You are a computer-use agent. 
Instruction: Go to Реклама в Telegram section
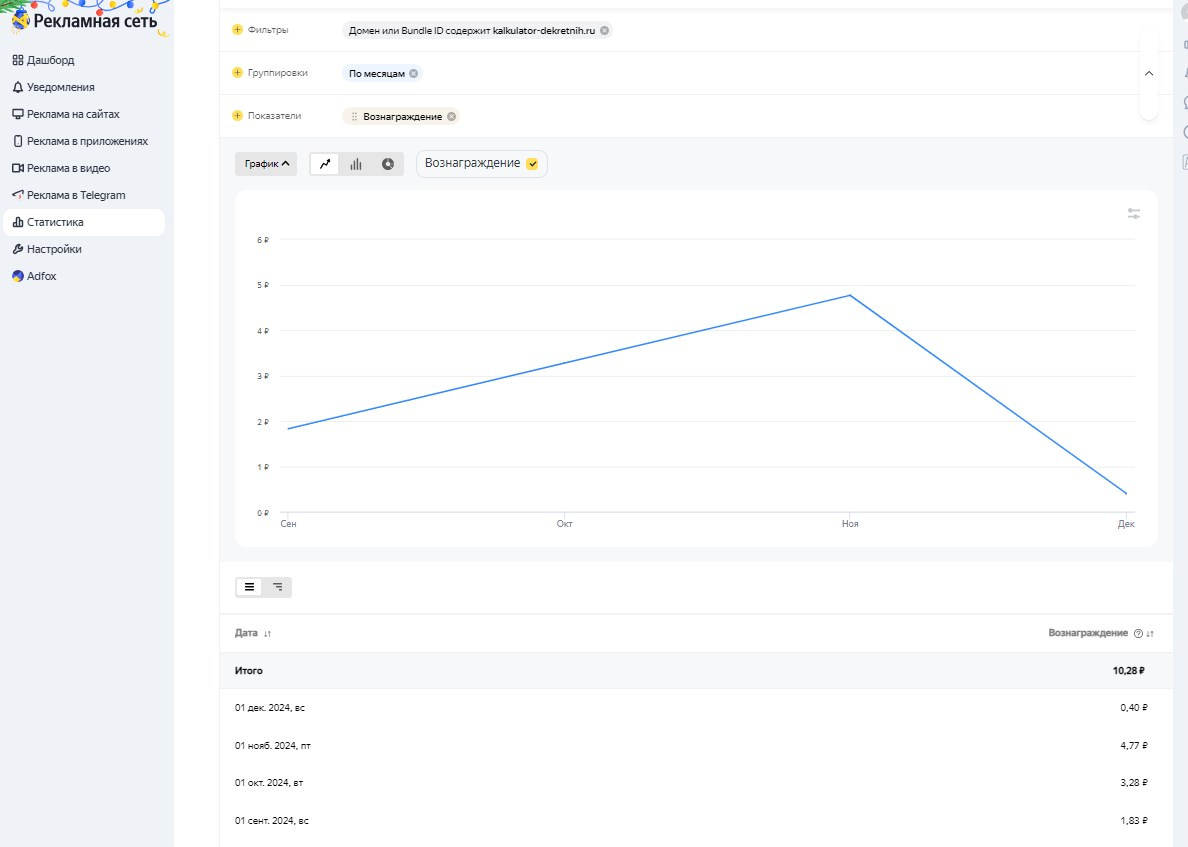76,195
